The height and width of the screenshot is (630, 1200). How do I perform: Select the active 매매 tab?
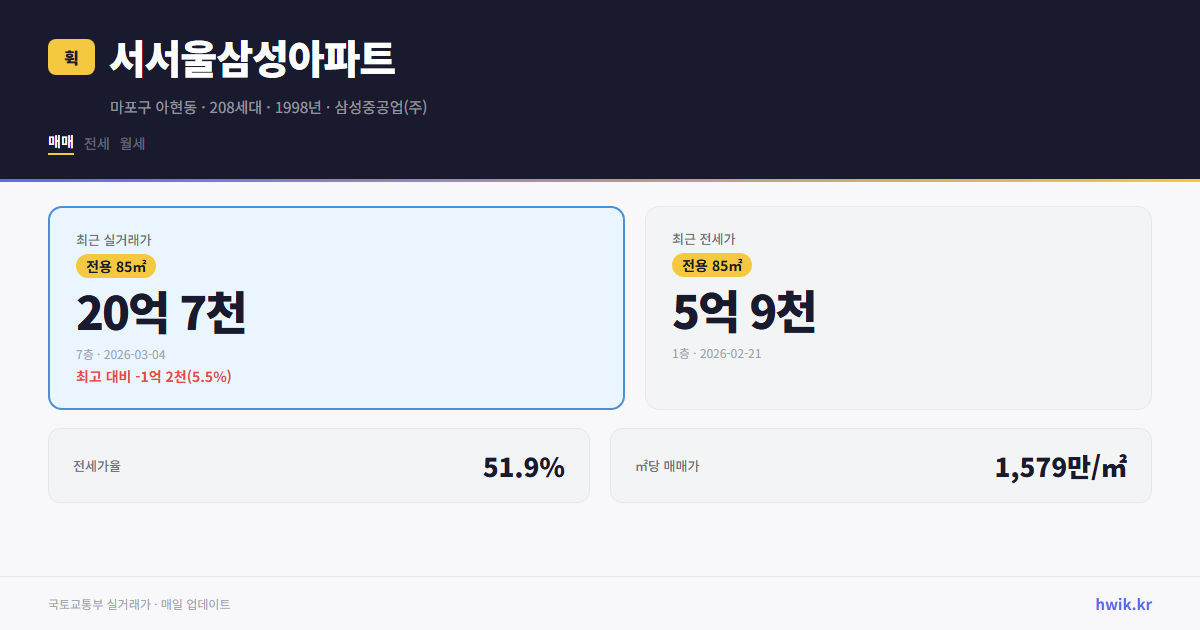click(60, 144)
